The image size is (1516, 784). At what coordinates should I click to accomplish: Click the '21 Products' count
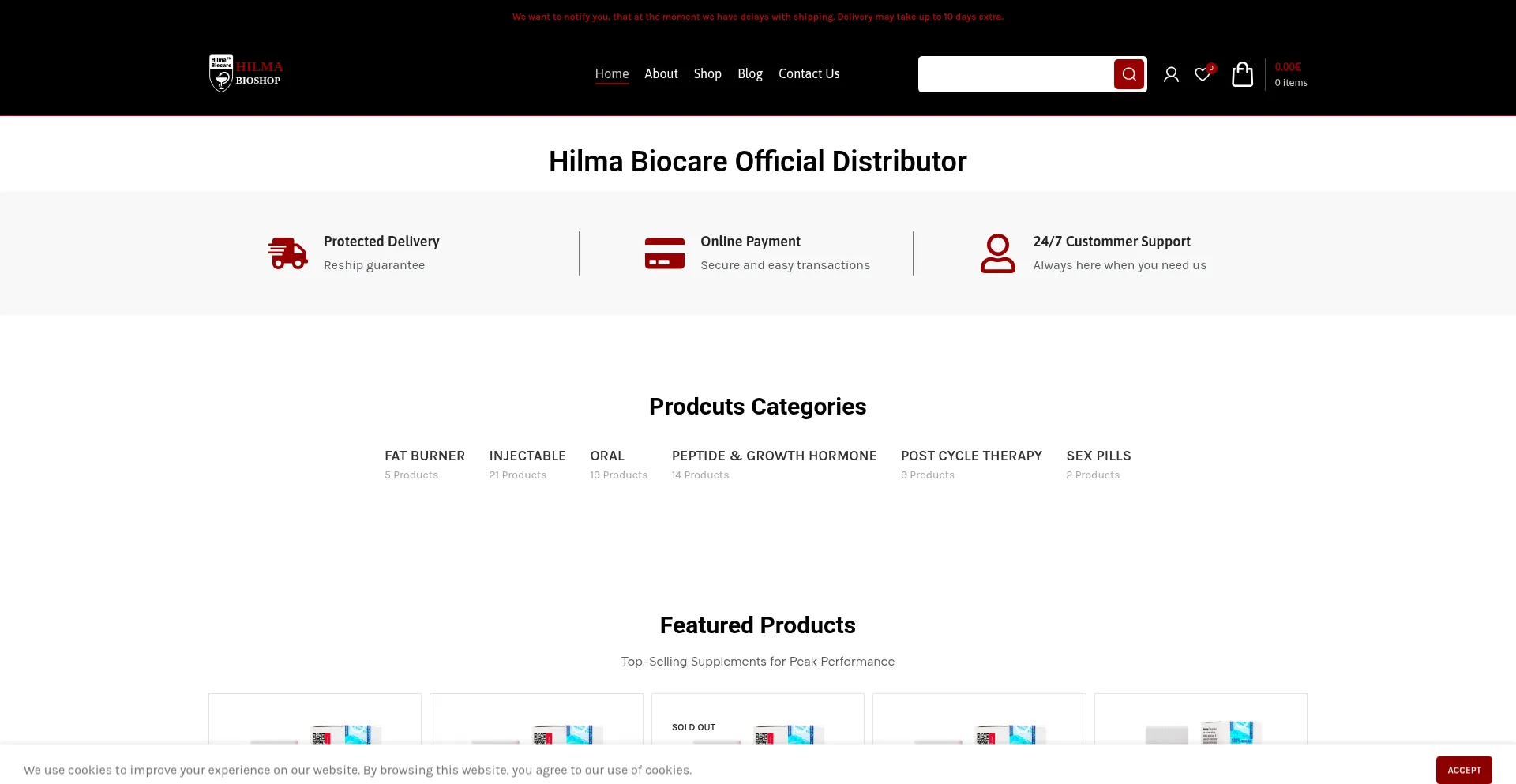coord(518,475)
